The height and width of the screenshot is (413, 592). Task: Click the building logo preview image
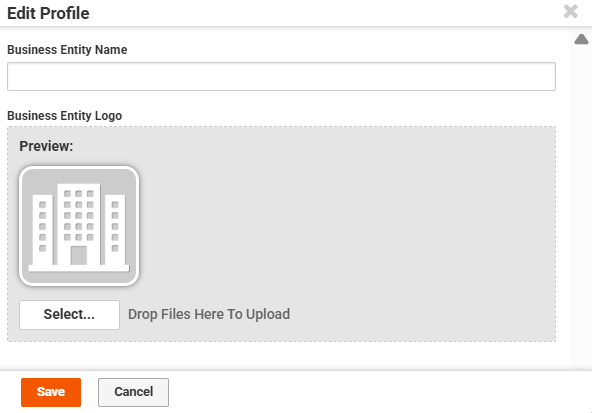point(79,226)
